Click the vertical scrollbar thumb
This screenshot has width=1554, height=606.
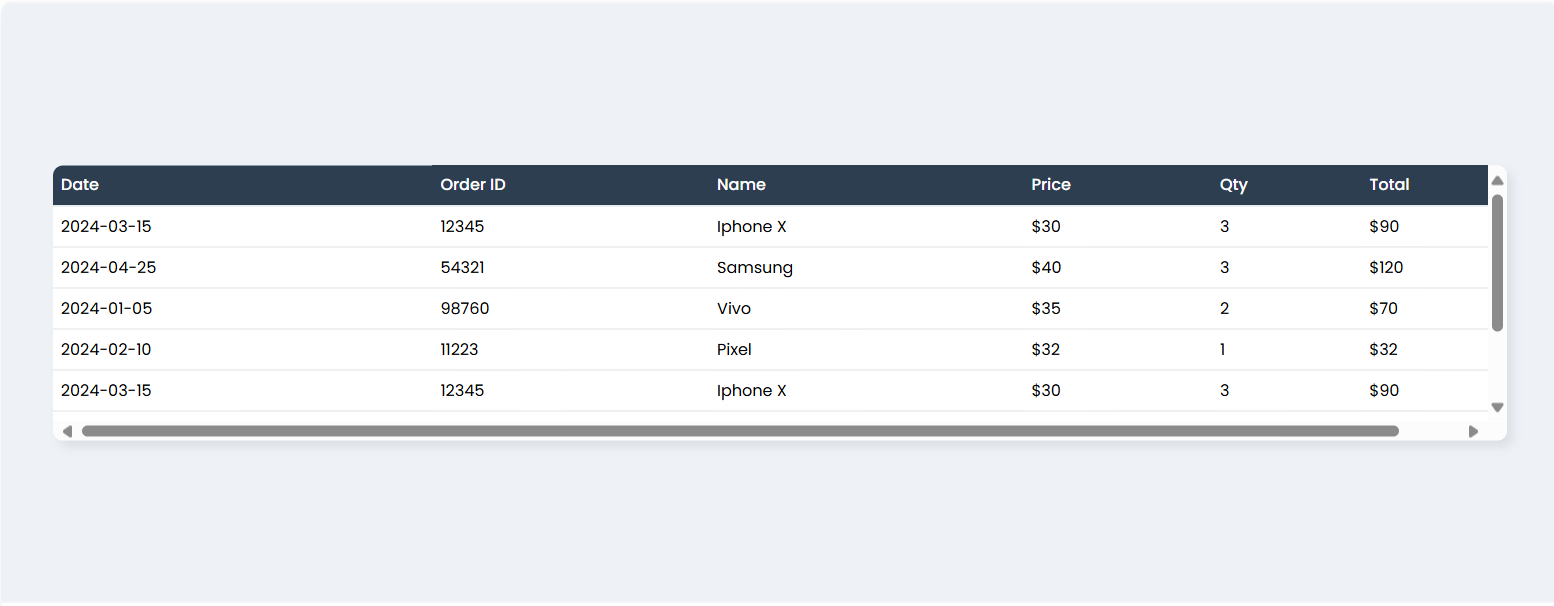1497,262
